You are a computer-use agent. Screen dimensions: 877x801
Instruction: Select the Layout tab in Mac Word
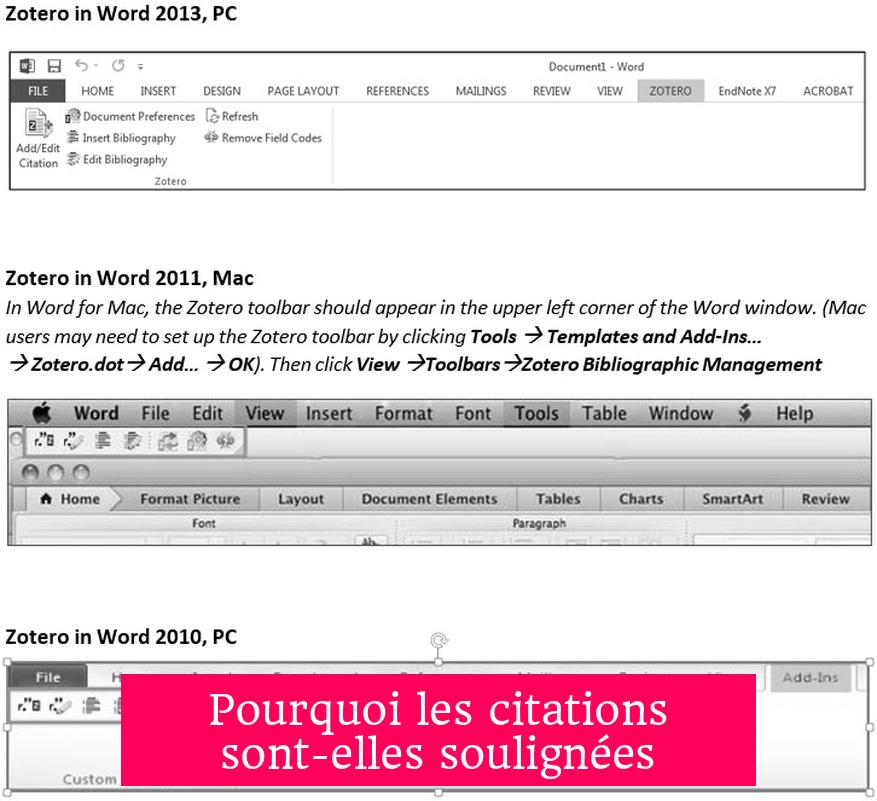click(x=301, y=498)
